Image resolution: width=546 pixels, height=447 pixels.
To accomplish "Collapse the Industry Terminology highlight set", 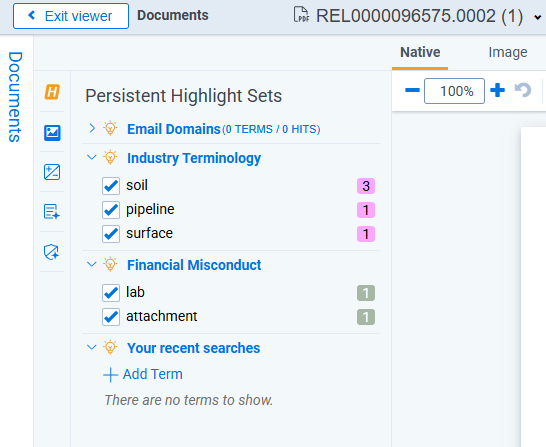I will tap(92, 157).
